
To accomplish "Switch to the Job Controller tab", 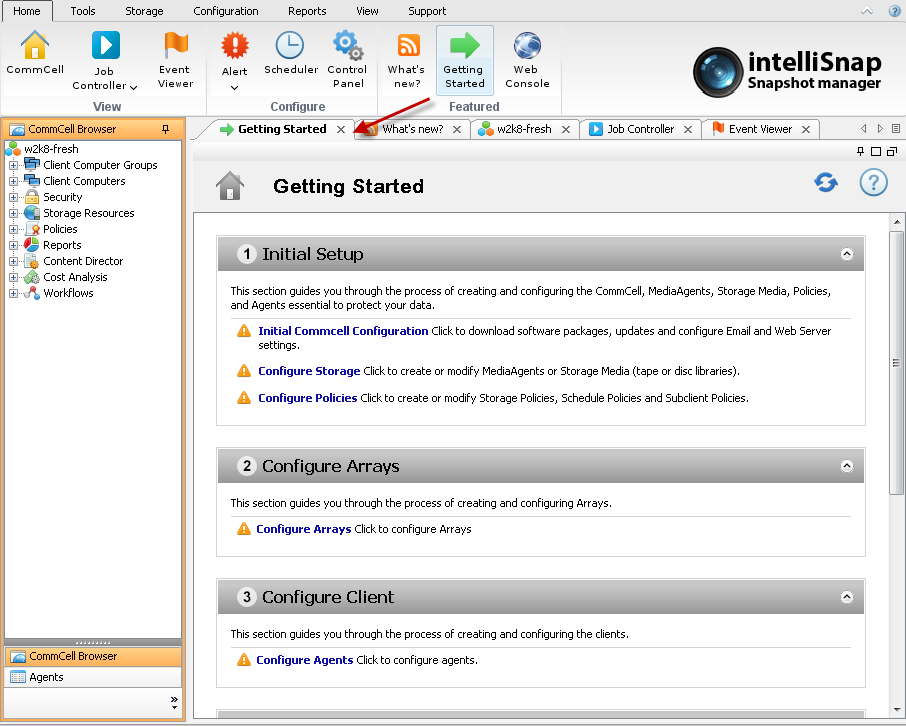I will coord(640,129).
